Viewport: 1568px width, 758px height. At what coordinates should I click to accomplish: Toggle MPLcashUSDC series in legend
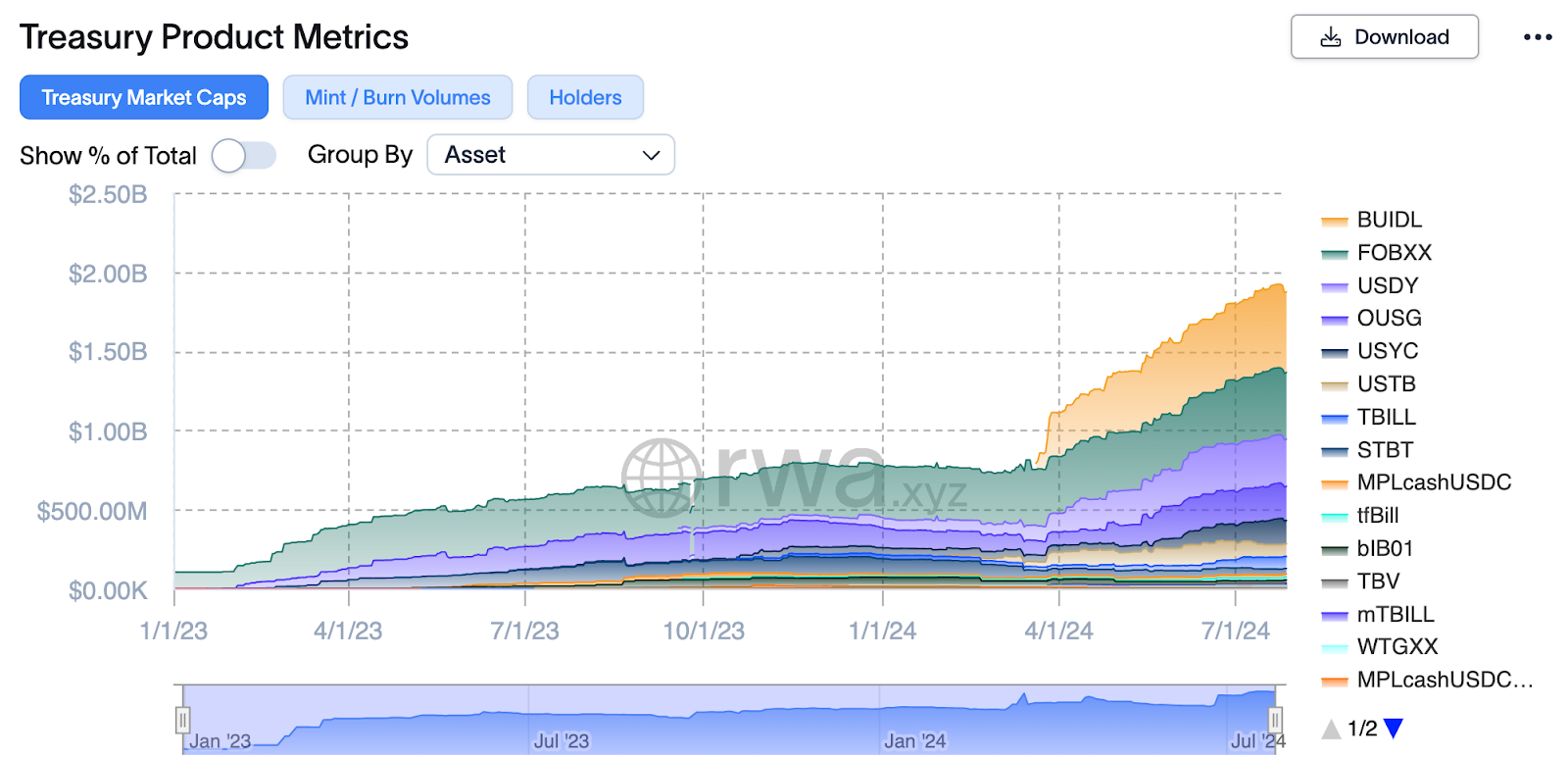click(1417, 482)
